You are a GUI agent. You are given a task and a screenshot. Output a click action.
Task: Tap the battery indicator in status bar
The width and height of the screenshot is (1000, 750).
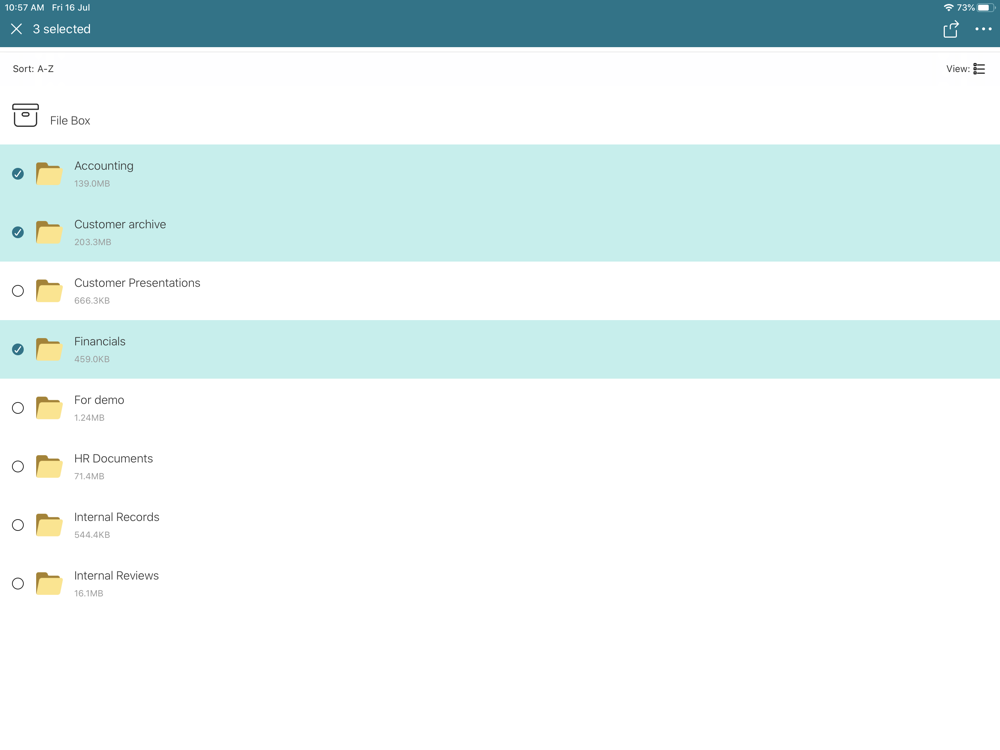(986, 8)
